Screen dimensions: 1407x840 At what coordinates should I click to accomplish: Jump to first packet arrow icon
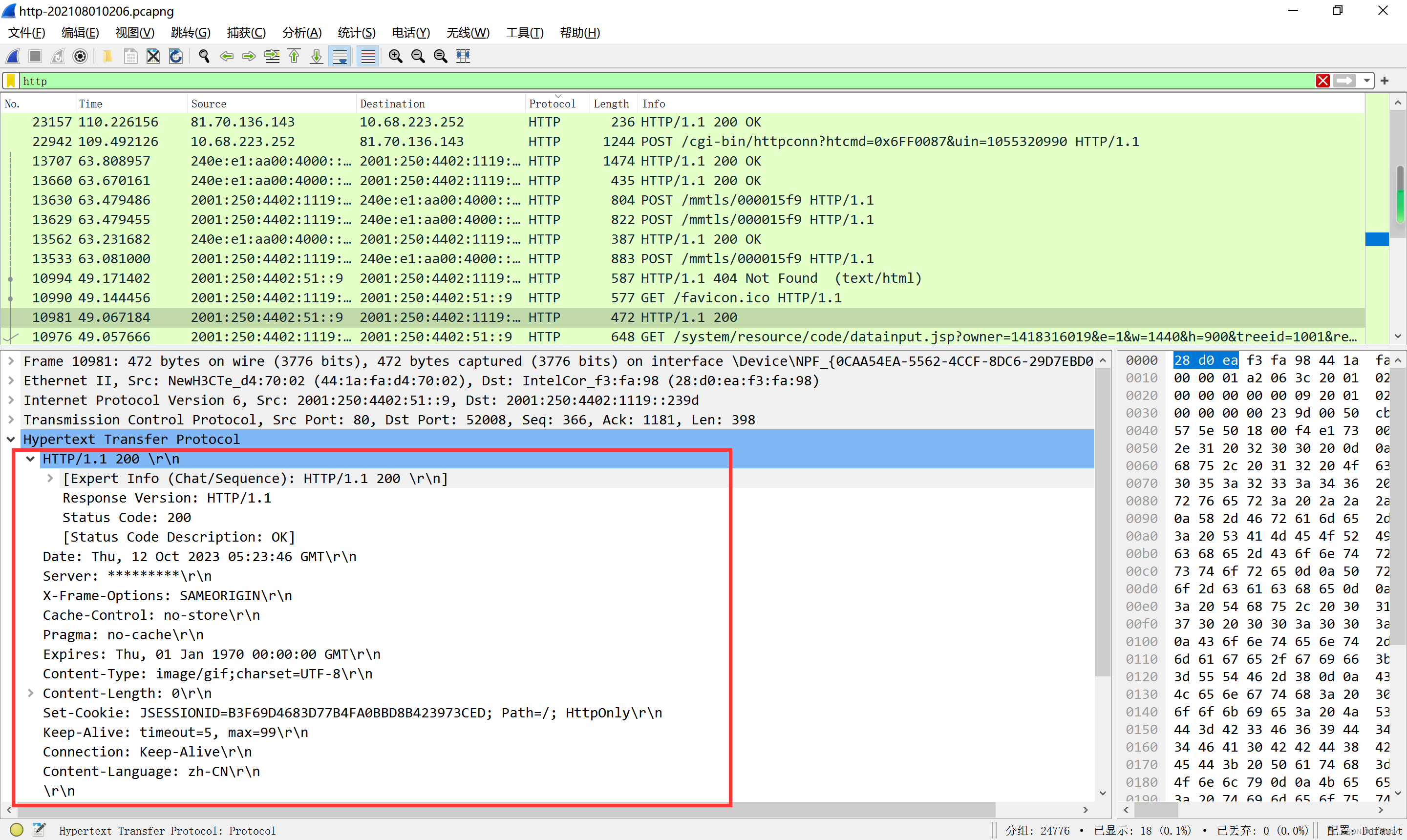point(295,56)
